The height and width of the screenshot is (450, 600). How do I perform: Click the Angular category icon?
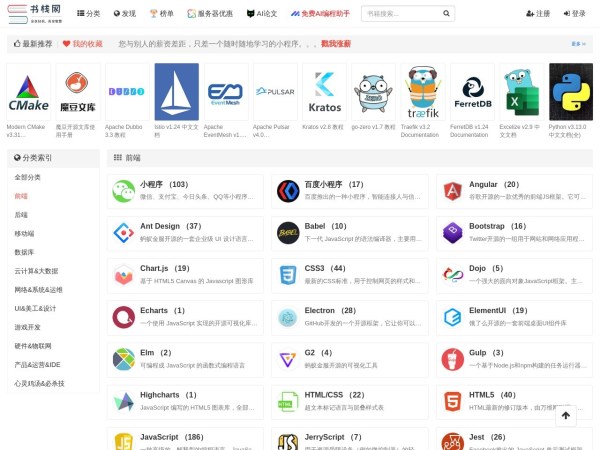pyautogui.click(x=452, y=190)
